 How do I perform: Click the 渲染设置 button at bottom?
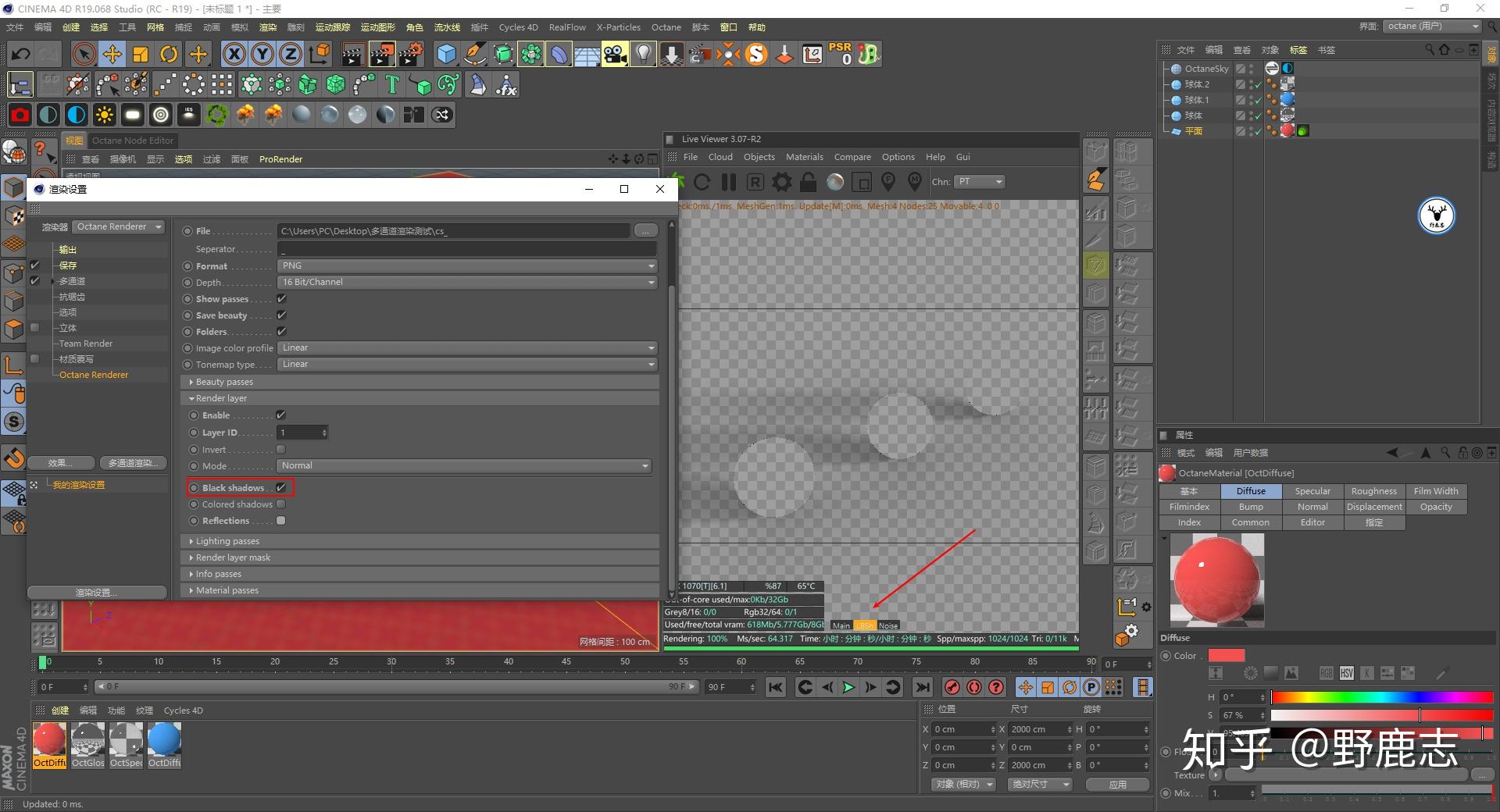96,593
